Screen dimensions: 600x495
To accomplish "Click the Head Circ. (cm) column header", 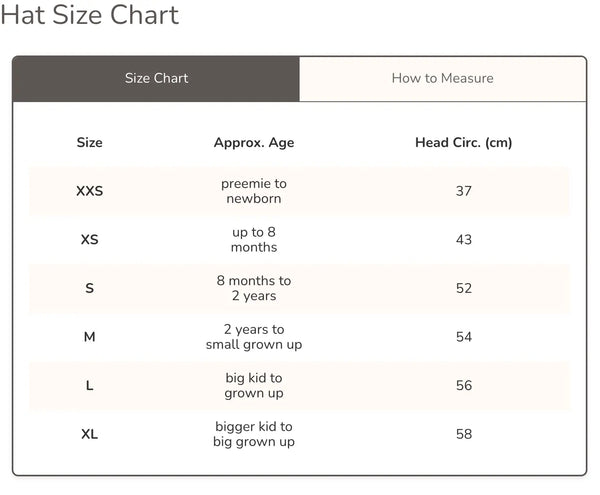I will point(463,143).
